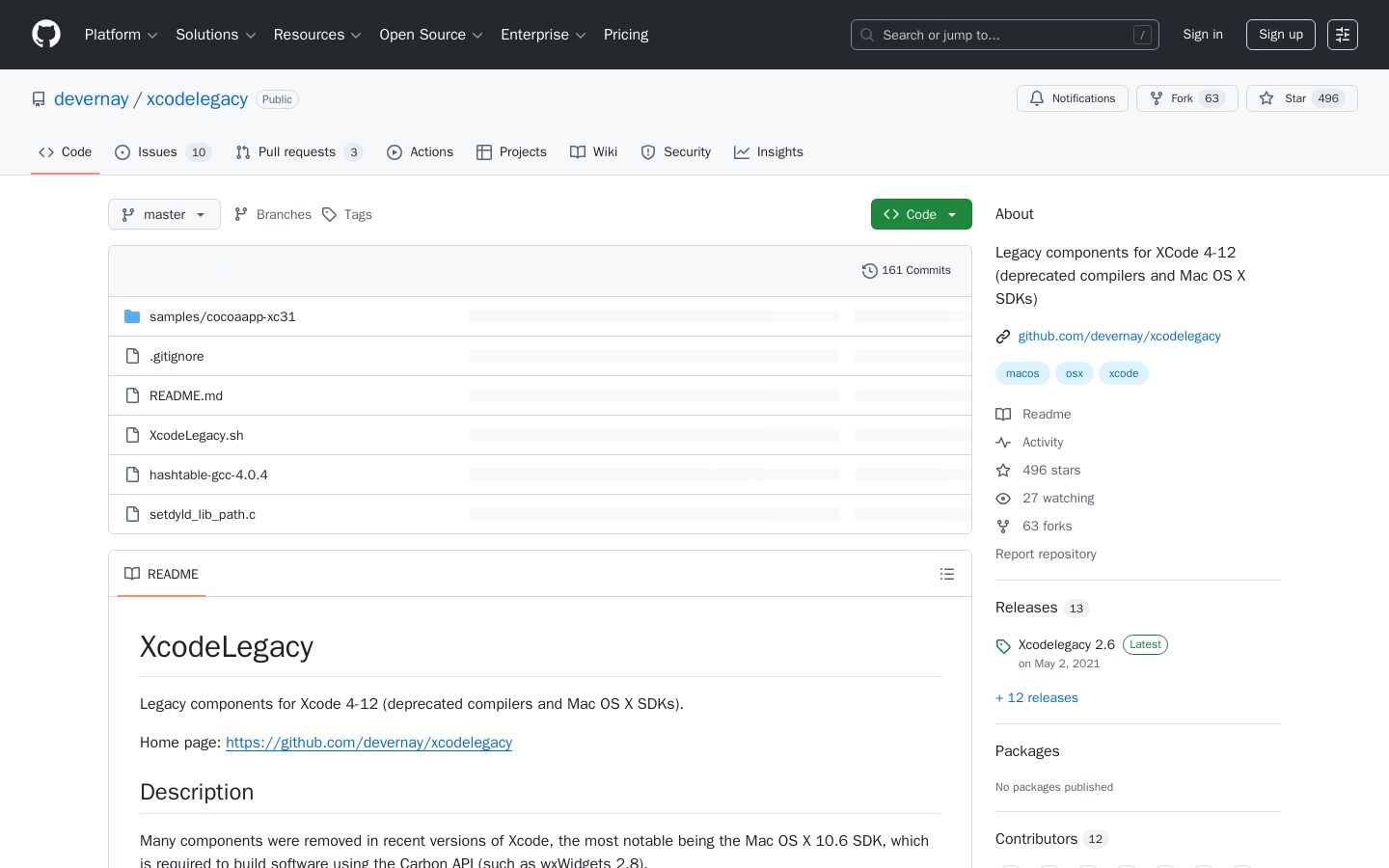Click the osx topic tag
Viewport: 1389px width, 868px height.
pos(1075,373)
